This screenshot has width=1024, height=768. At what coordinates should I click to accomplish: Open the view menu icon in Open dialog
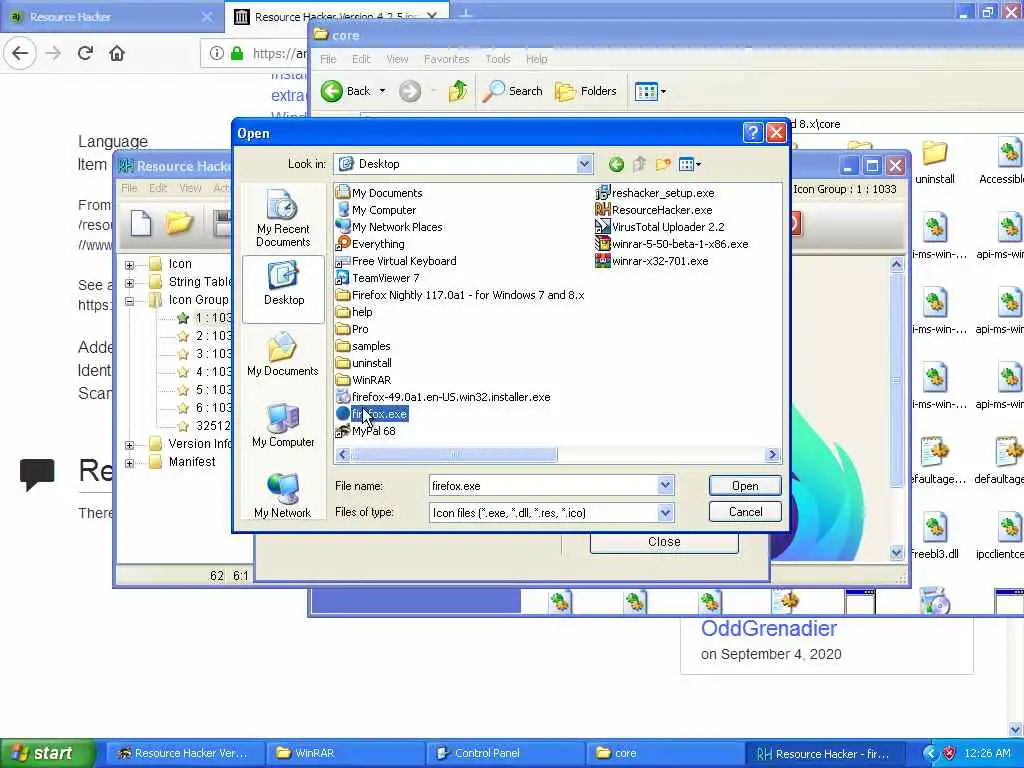pos(689,165)
